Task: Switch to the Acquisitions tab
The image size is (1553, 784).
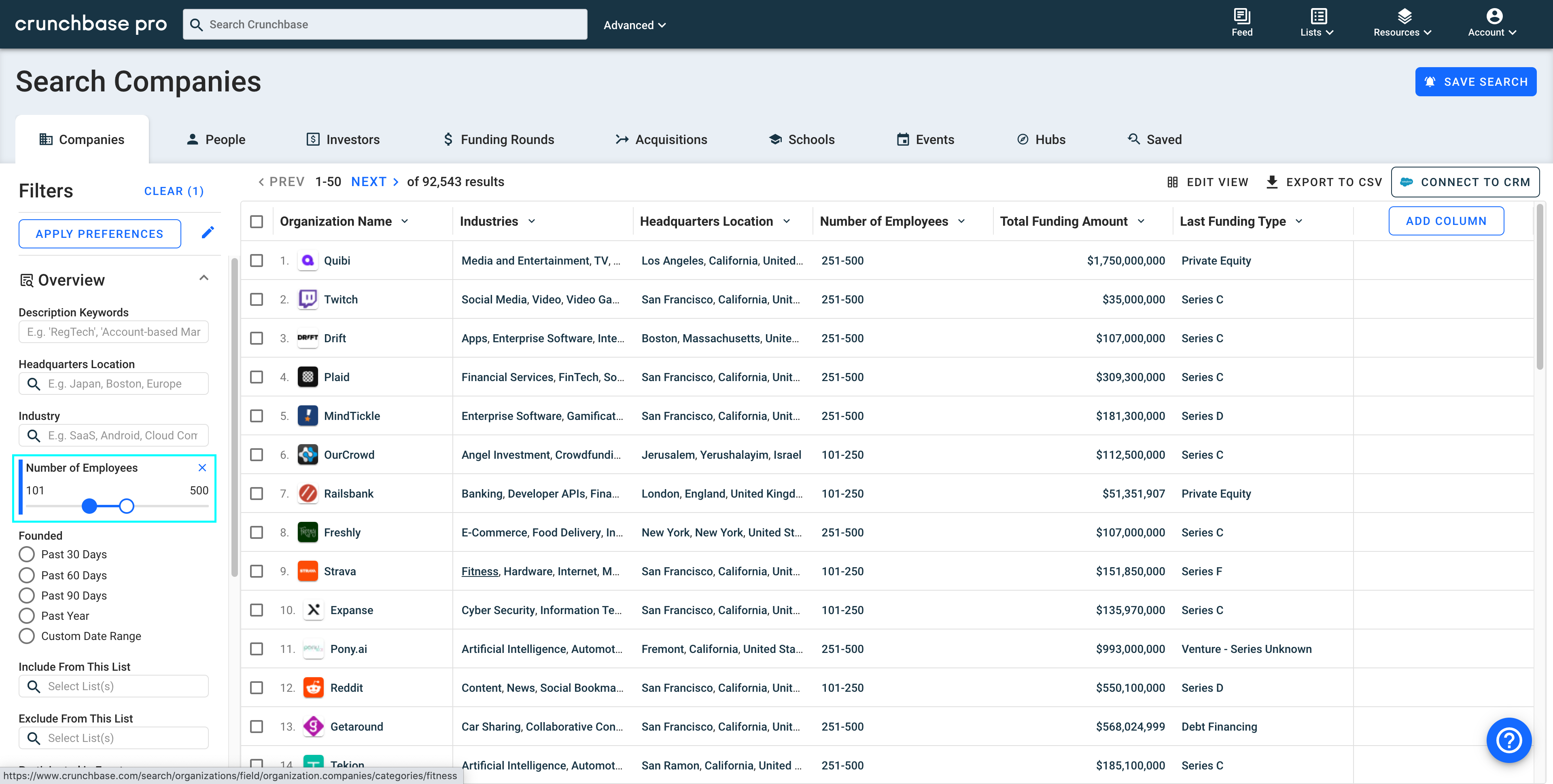Action: click(661, 139)
